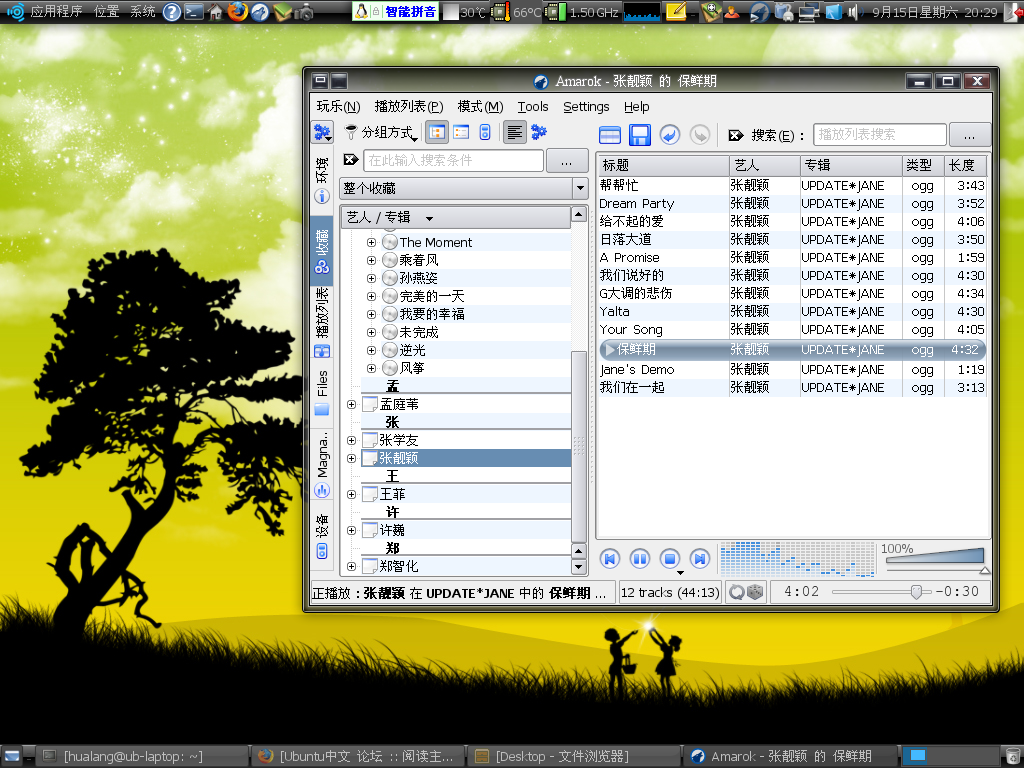This screenshot has width=1024, height=768.
Task: Pause the current song
Action: tap(640, 559)
